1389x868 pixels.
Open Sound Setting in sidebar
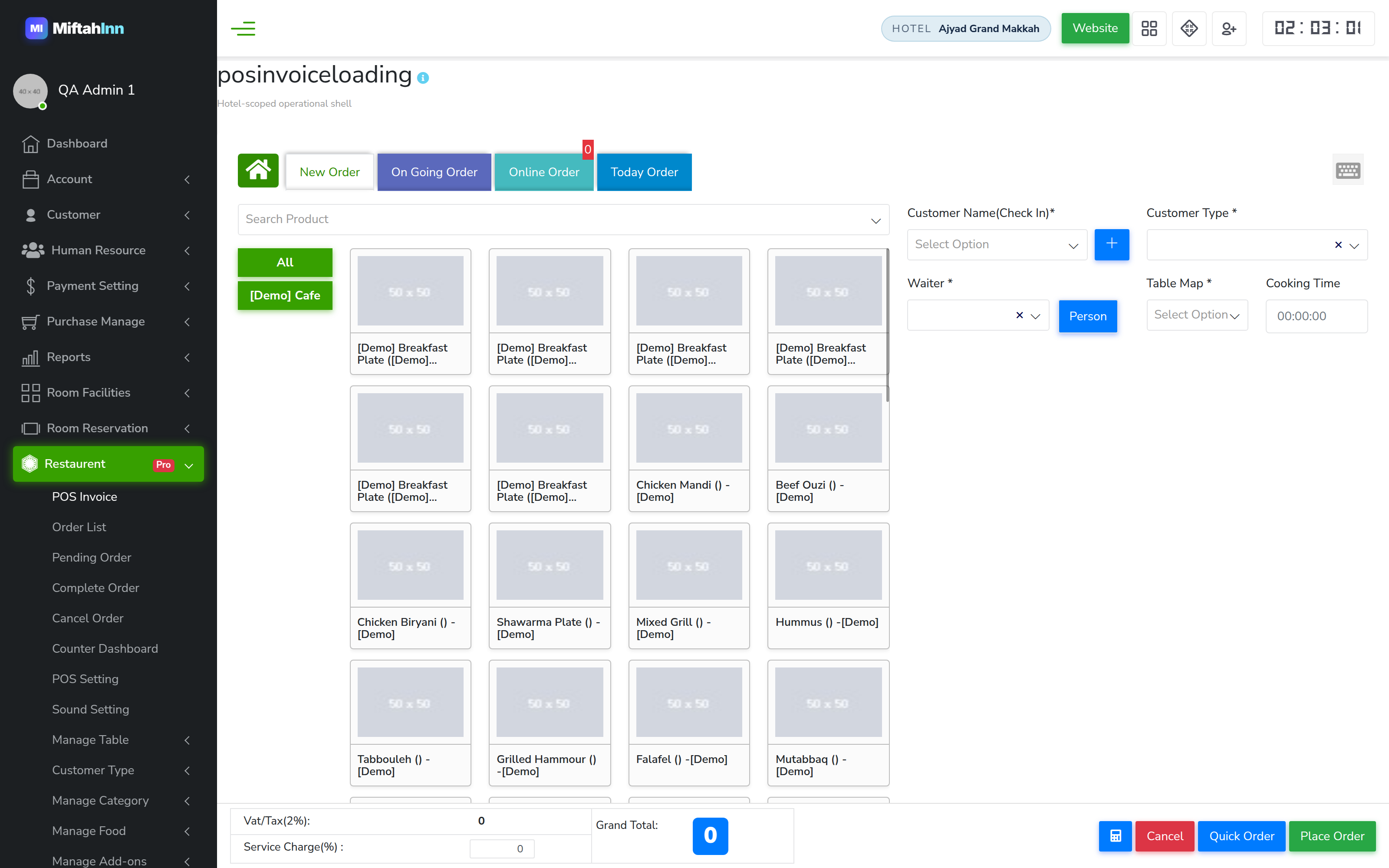91,710
